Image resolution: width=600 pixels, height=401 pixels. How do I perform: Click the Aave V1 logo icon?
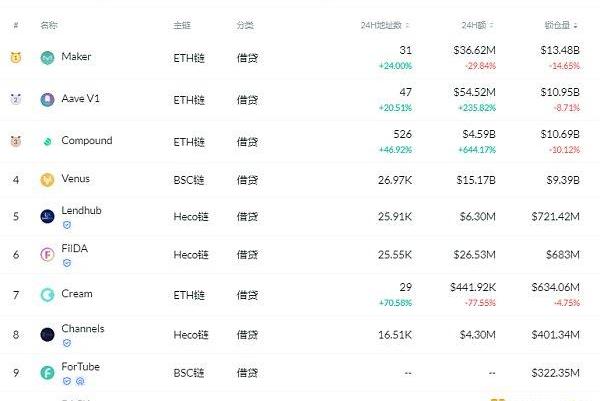[47, 99]
